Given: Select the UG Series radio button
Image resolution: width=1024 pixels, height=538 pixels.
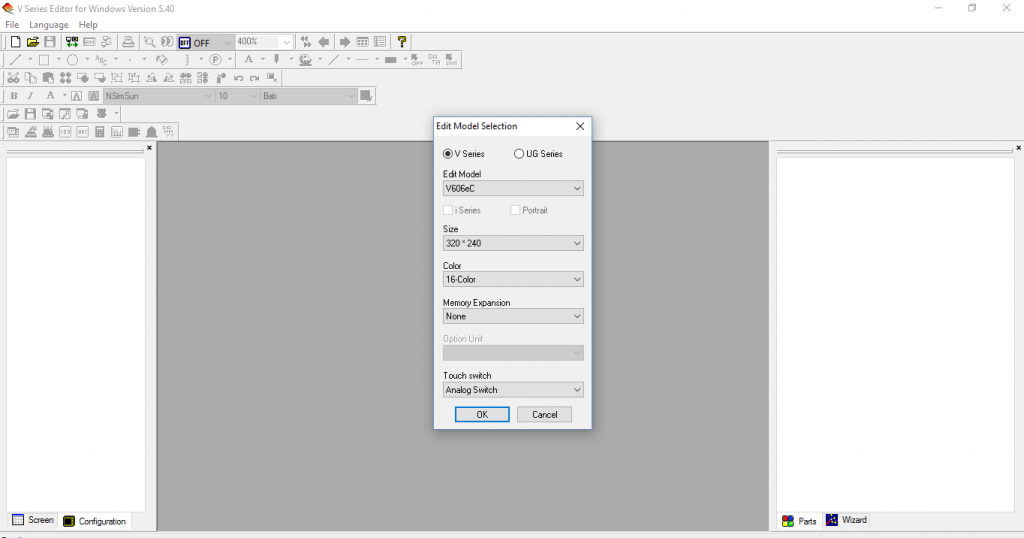Looking at the screenshot, I should click(519, 154).
